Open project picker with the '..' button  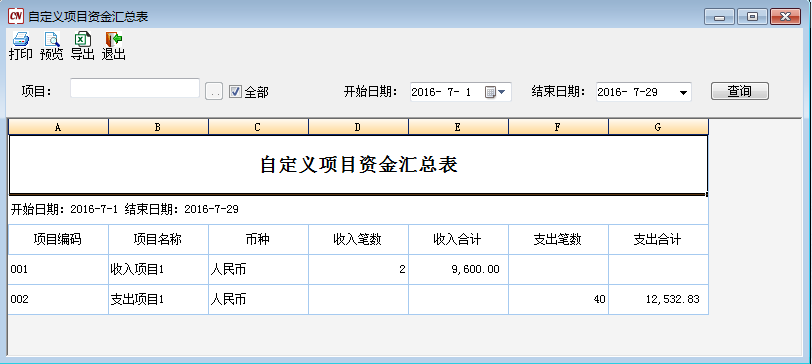tap(214, 92)
